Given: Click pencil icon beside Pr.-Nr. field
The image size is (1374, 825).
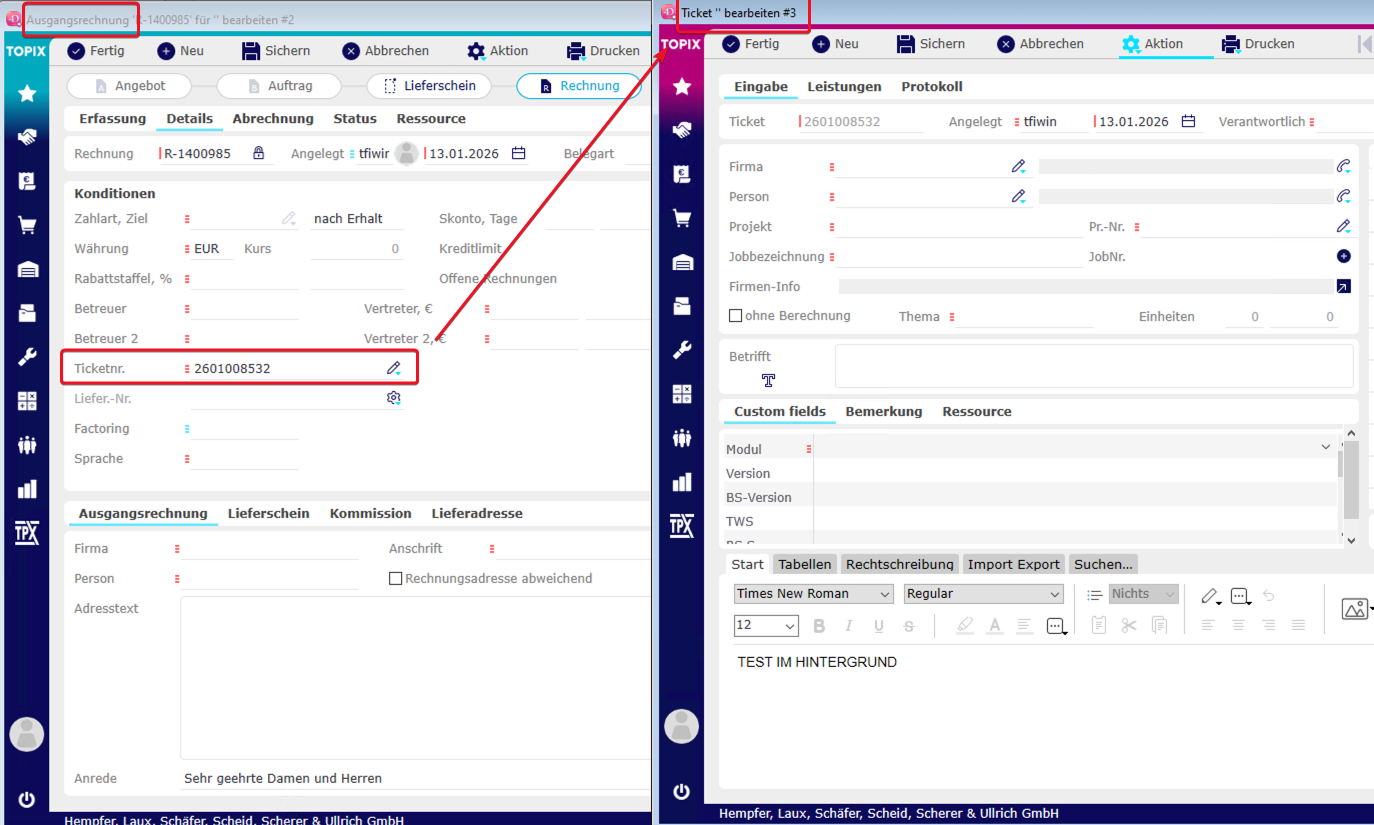Looking at the screenshot, I should [x=1344, y=227].
